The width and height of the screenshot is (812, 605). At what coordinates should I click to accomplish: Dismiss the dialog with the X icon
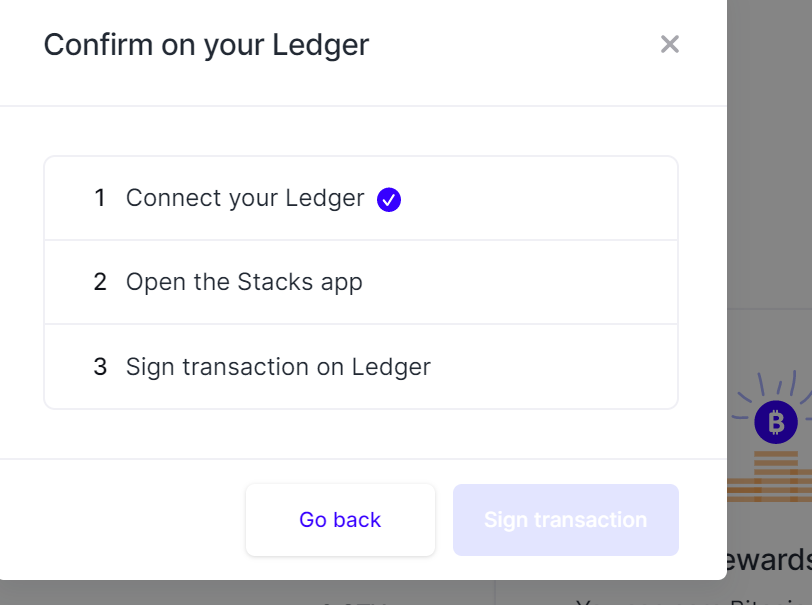tap(669, 44)
